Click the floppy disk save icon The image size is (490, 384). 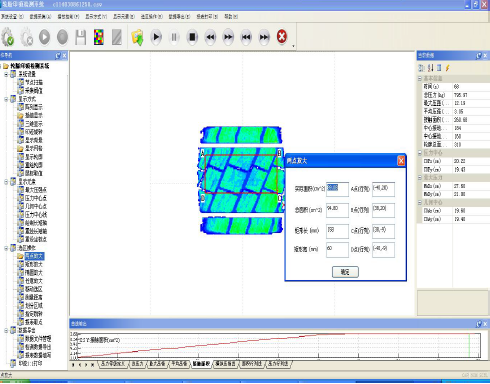click(81, 37)
